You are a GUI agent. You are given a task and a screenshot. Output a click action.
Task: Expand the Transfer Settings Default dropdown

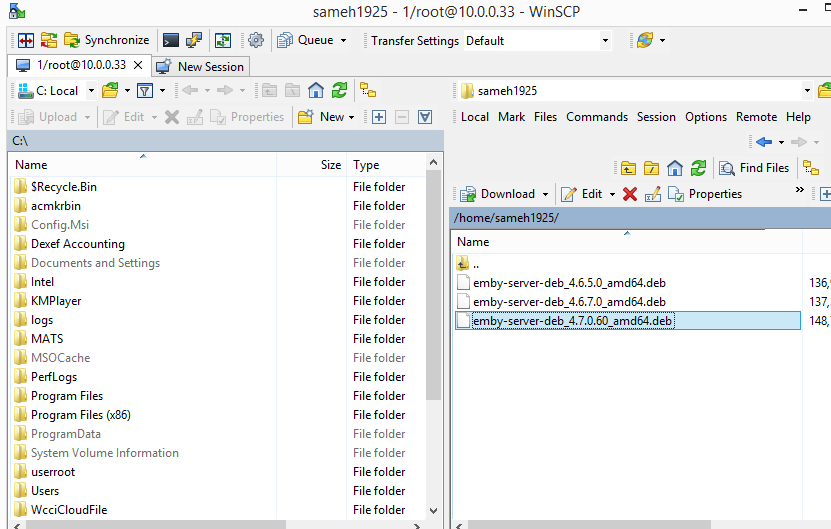605,41
